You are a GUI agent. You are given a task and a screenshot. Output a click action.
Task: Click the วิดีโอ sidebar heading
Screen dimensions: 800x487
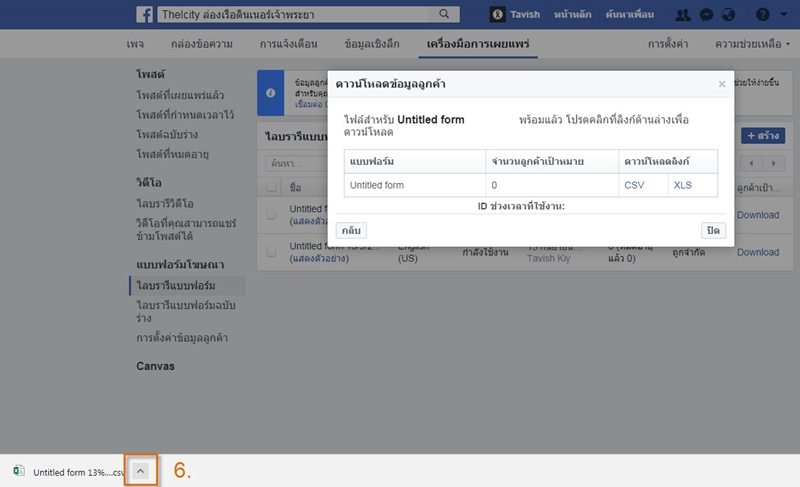148,183
